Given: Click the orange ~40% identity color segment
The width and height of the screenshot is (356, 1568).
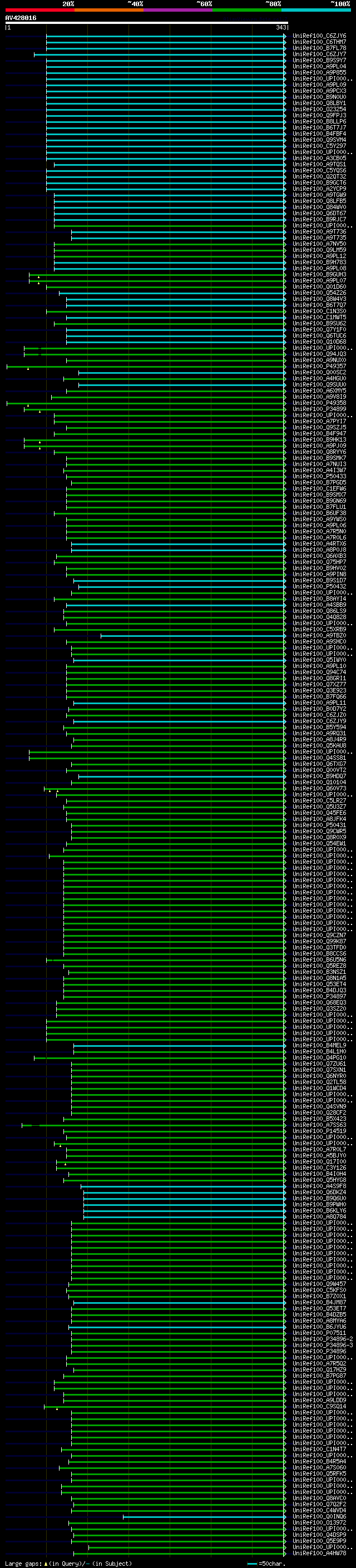Looking at the screenshot, I should (109, 10).
